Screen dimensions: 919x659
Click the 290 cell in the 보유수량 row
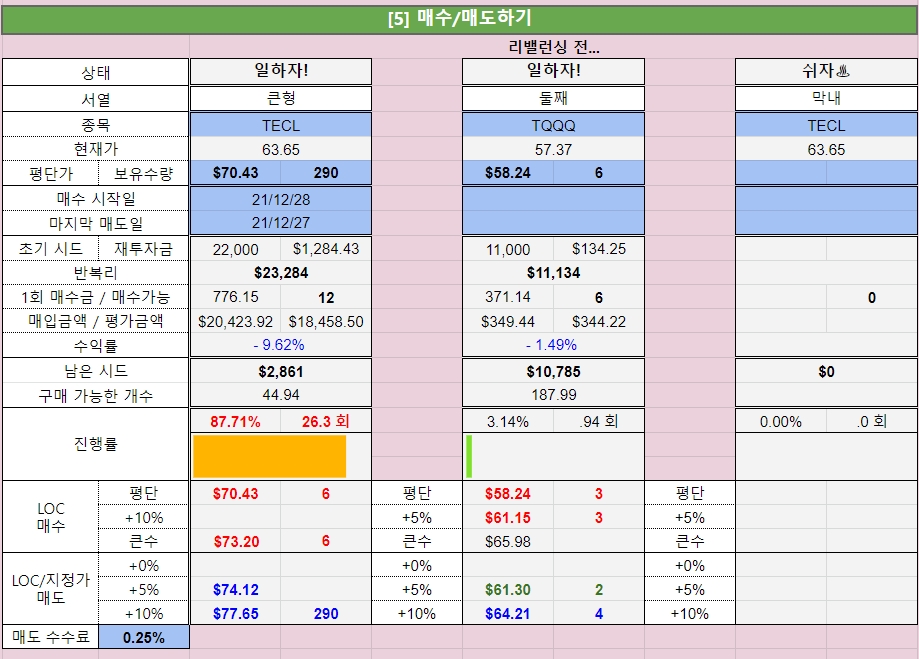tap(326, 173)
